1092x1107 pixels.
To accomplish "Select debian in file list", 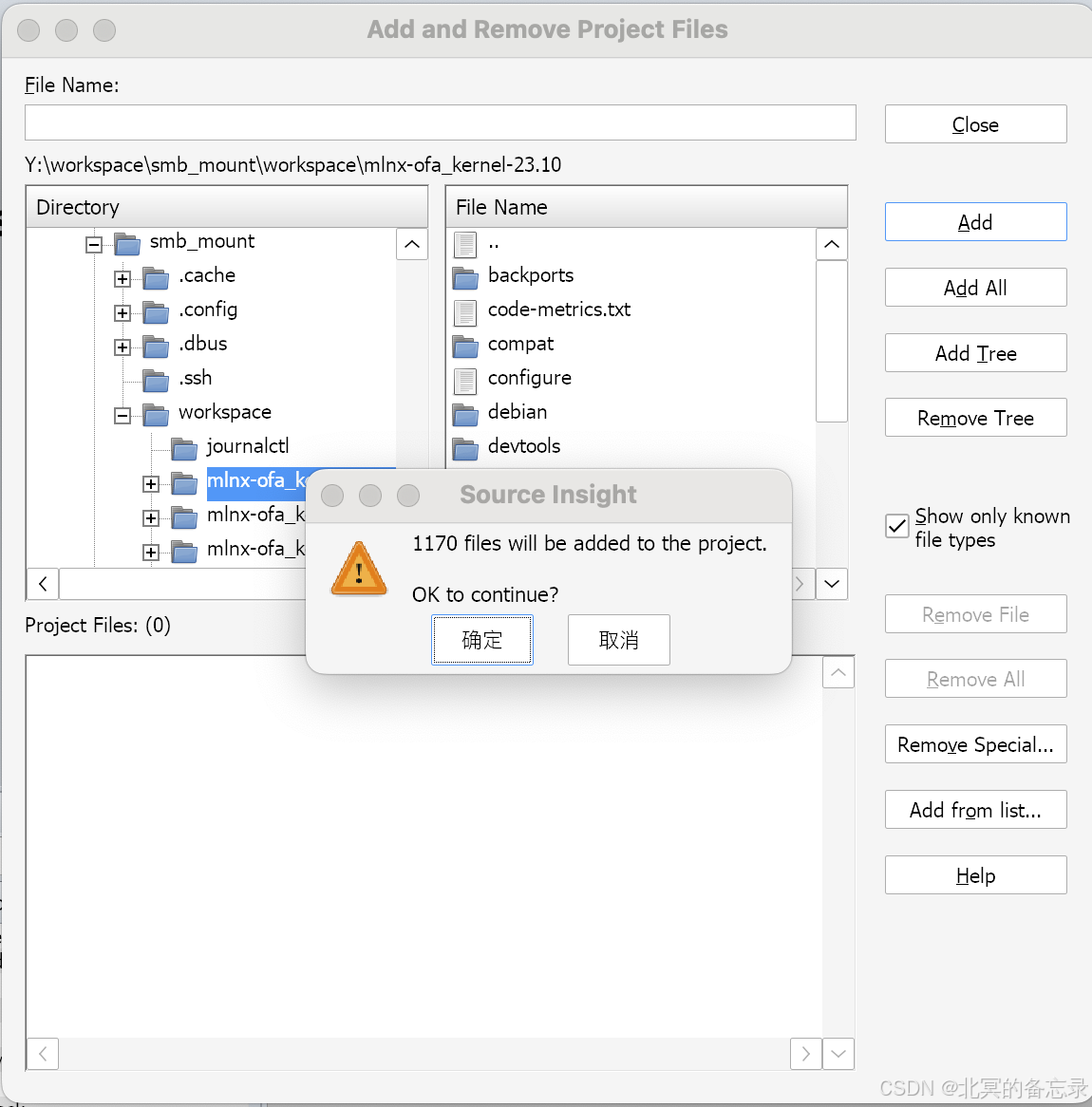I will [x=518, y=412].
